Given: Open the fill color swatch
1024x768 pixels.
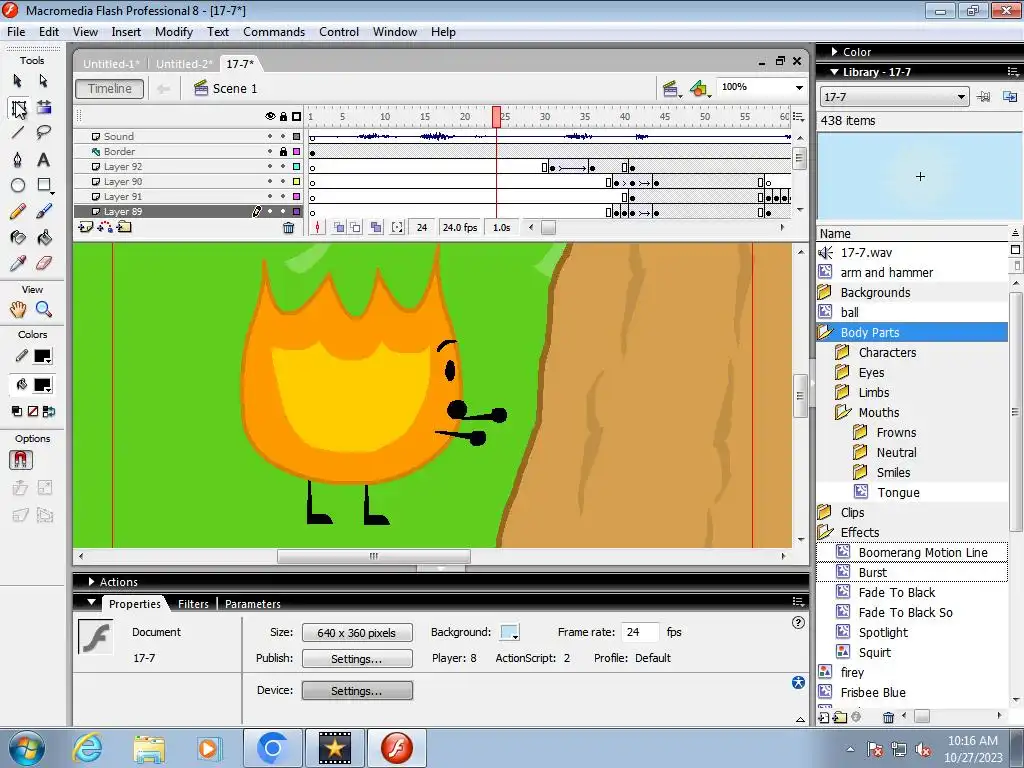Looking at the screenshot, I should 42,385.
